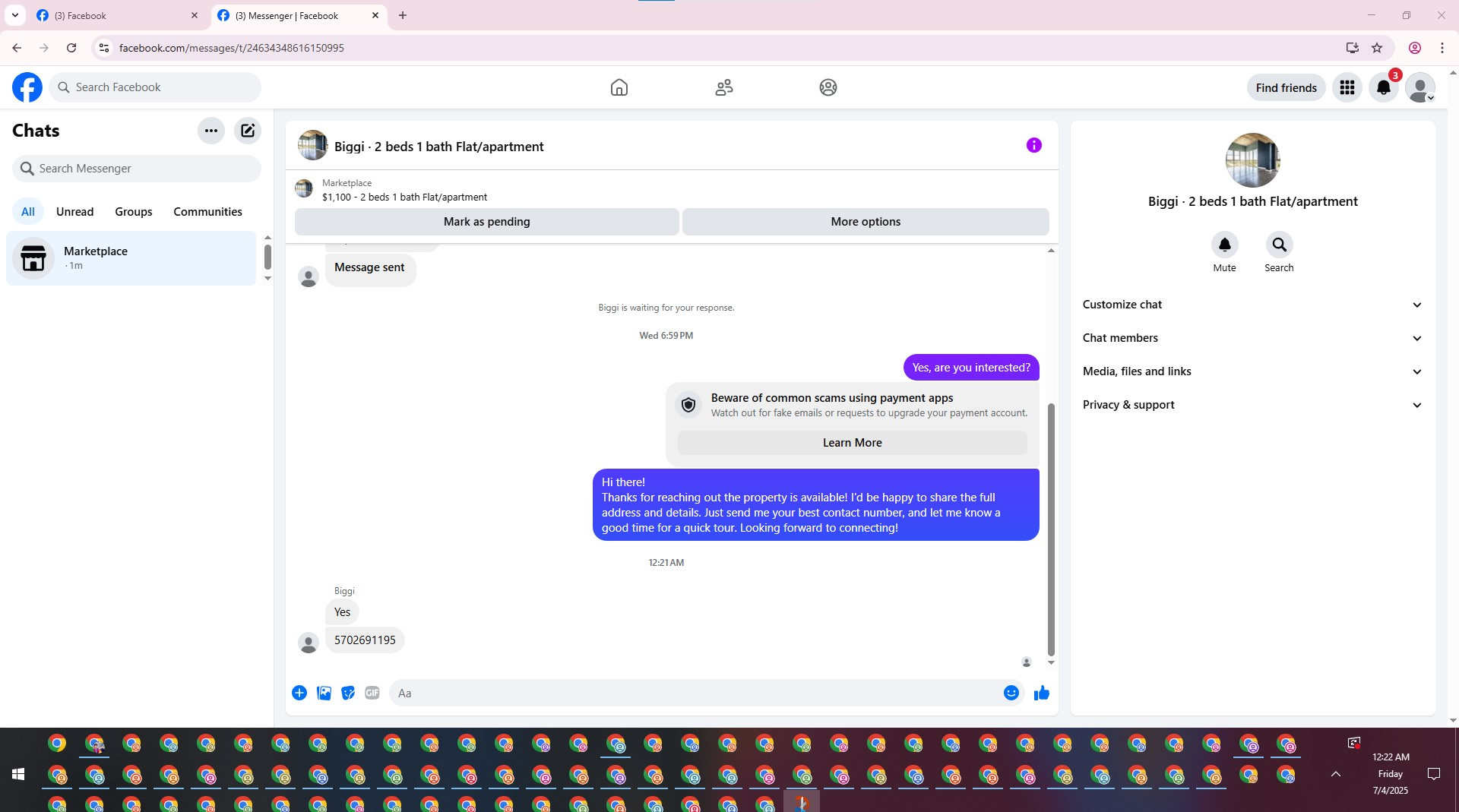Expand Customize chat section
This screenshot has height=812, width=1459.
[1252, 305]
